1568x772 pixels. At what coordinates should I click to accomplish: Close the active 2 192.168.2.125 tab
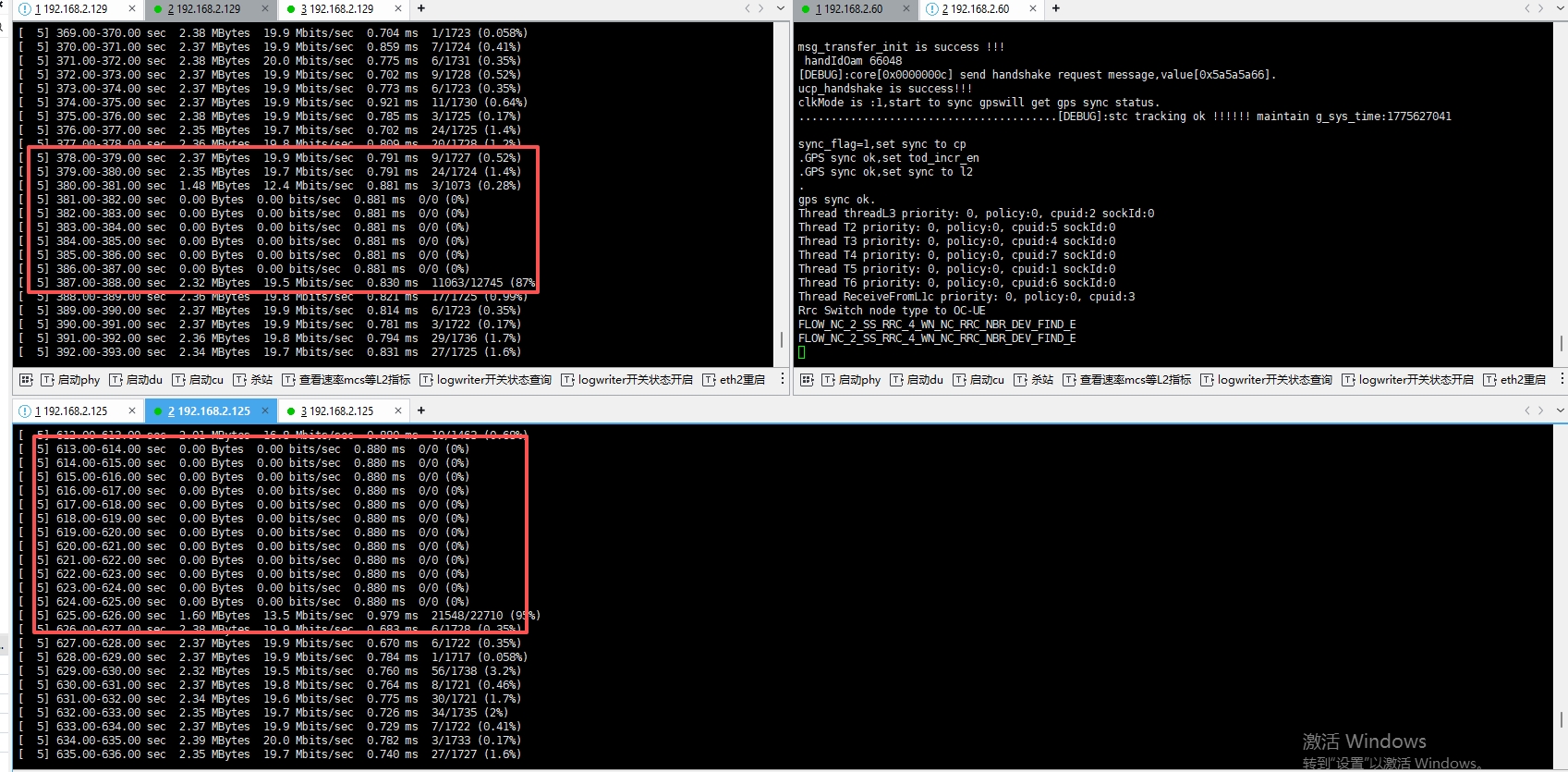click(265, 411)
